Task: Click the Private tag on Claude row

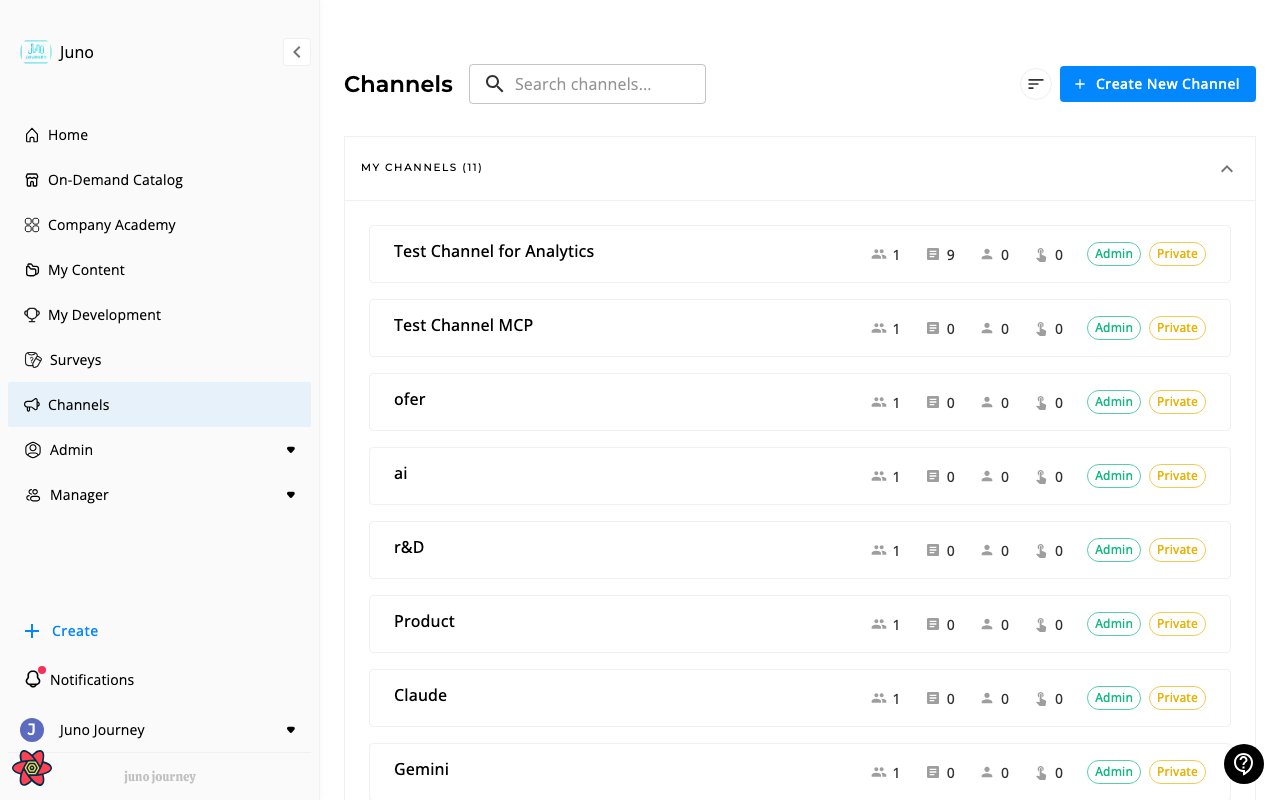Action: click(1177, 698)
